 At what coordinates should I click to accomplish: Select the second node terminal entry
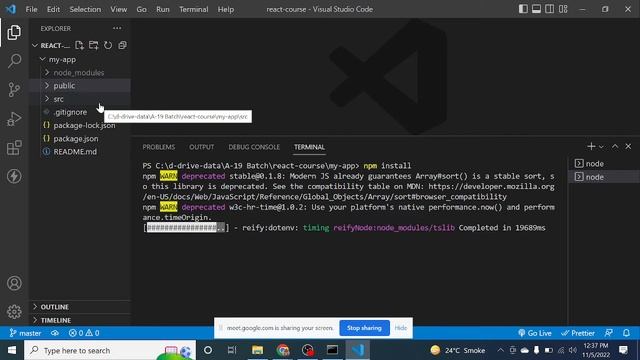click(x=604, y=177)
